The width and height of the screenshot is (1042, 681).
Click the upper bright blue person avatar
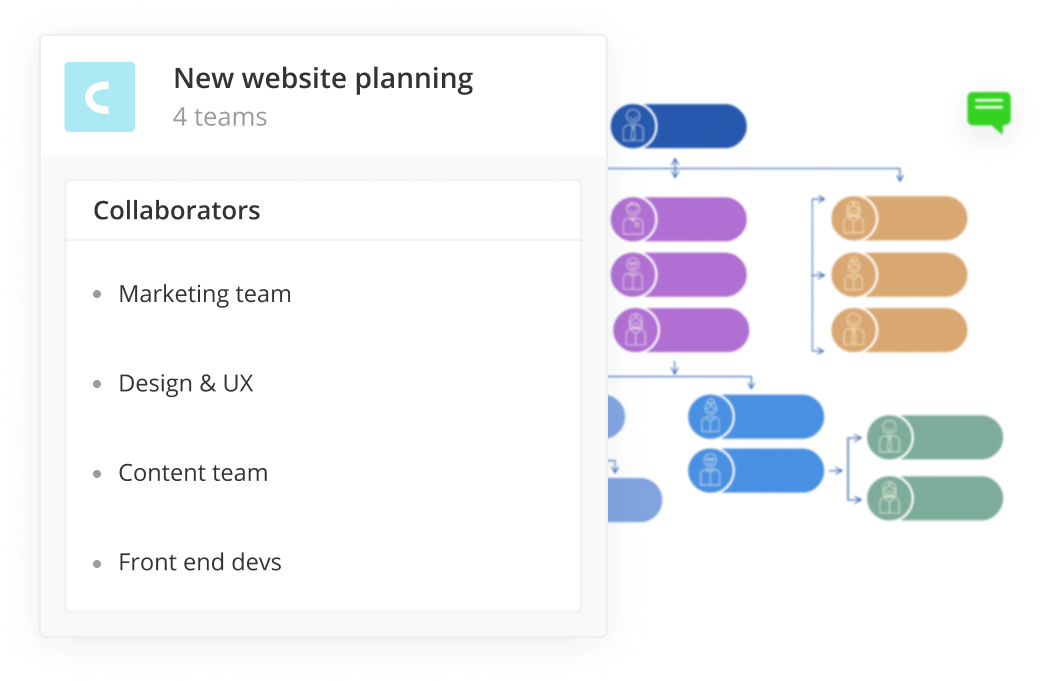710,417
